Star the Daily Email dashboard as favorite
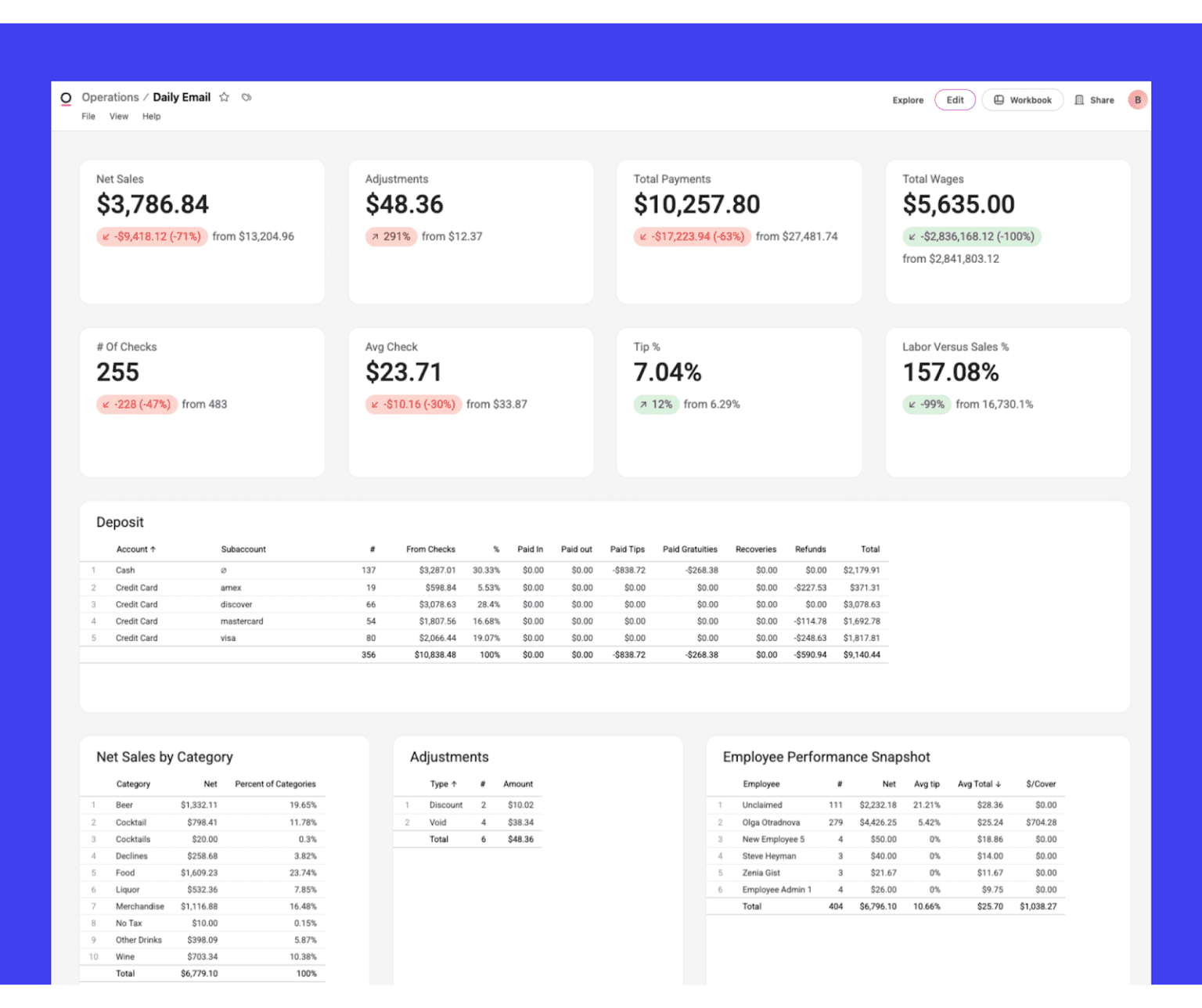Viewport: 1202px width, 1008px height. click(x=225, y=97)
